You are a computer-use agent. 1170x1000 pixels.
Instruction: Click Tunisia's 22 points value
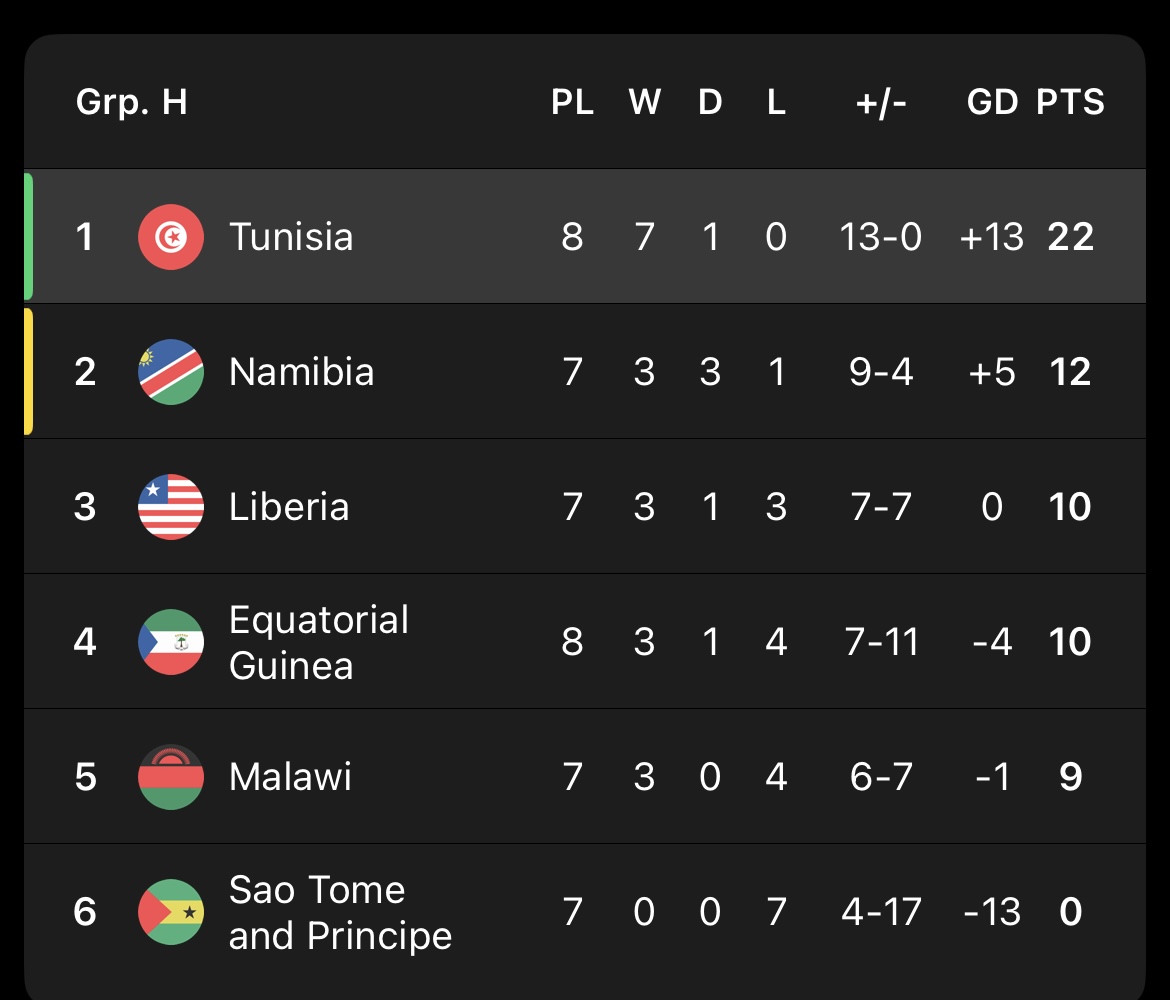(x=1070, y=237)
